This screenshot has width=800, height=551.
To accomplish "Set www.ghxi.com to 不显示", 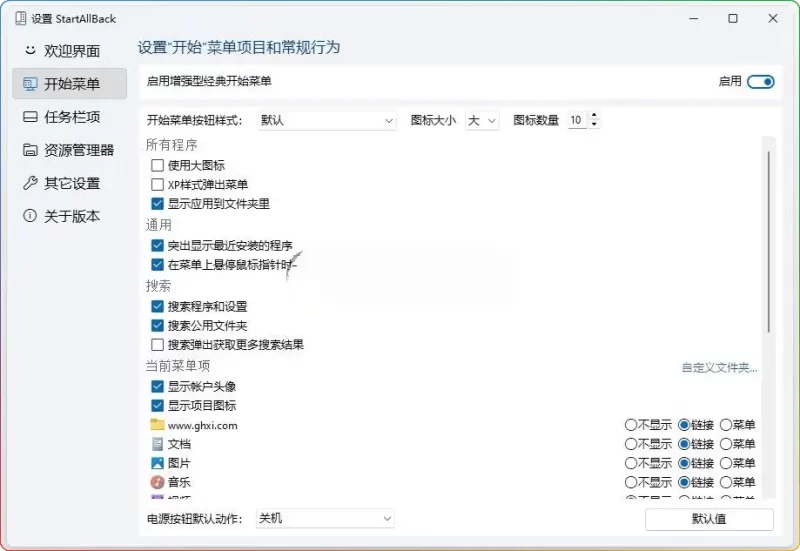I will pos(631,424).
